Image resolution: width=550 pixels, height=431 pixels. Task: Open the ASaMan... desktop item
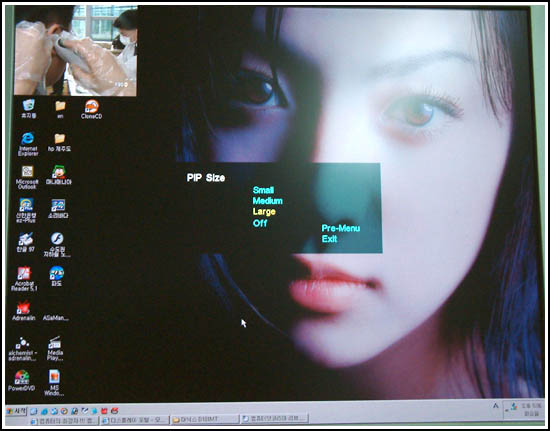coord(56,318)
